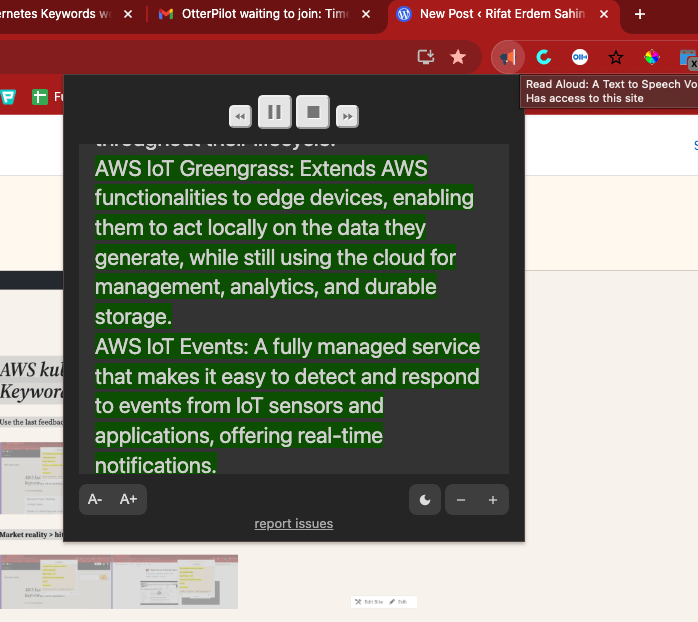Open the bottom-right screenshot thumbnail in post
The width and height of the screenshot is (698, 622).
(x=175, y=581)
